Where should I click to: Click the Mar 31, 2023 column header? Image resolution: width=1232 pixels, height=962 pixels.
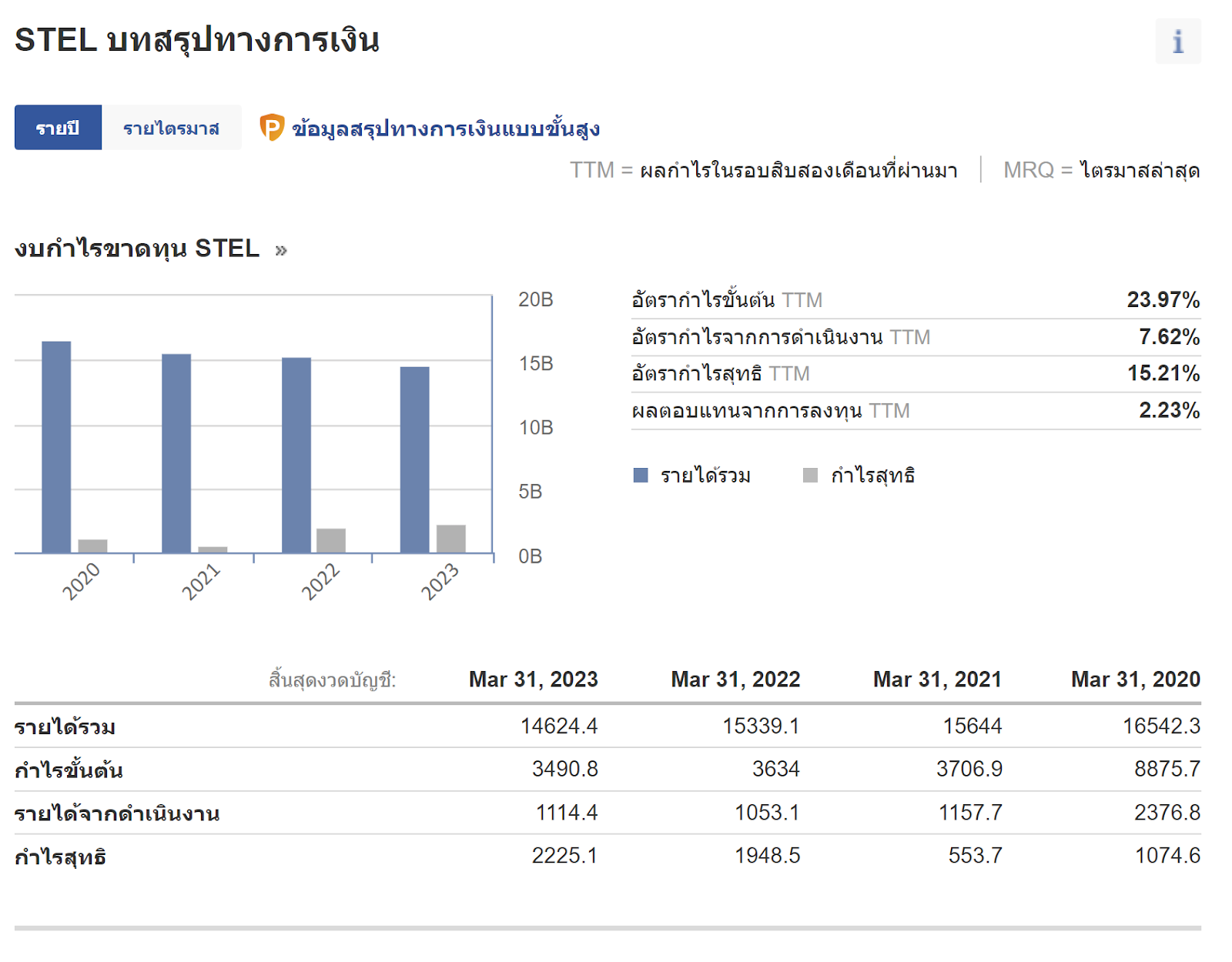point(533,679)
